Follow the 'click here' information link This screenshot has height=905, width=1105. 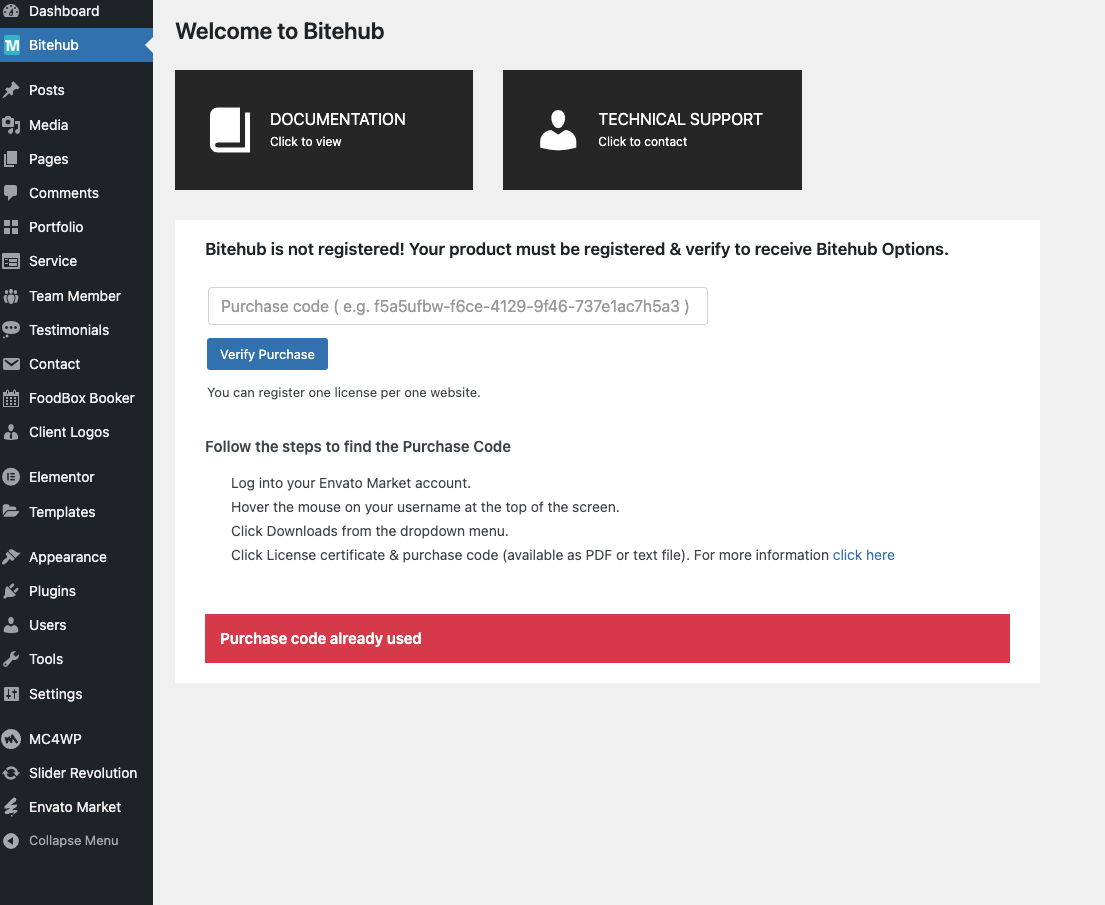[x=863, y=555]
